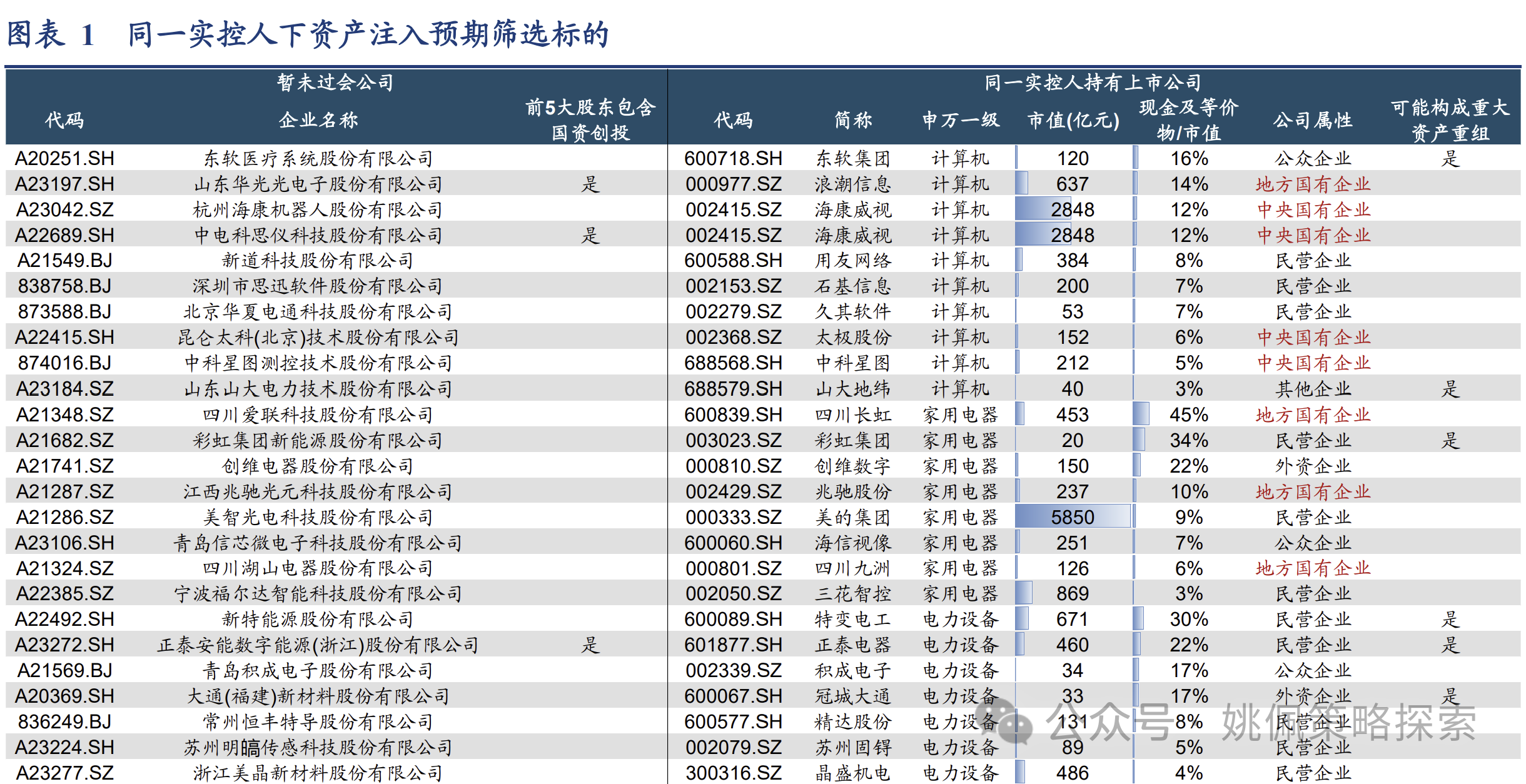Select the 代码 header under 暂未过会公司
Screen dimensions: 1526x784
click(64, 119)
